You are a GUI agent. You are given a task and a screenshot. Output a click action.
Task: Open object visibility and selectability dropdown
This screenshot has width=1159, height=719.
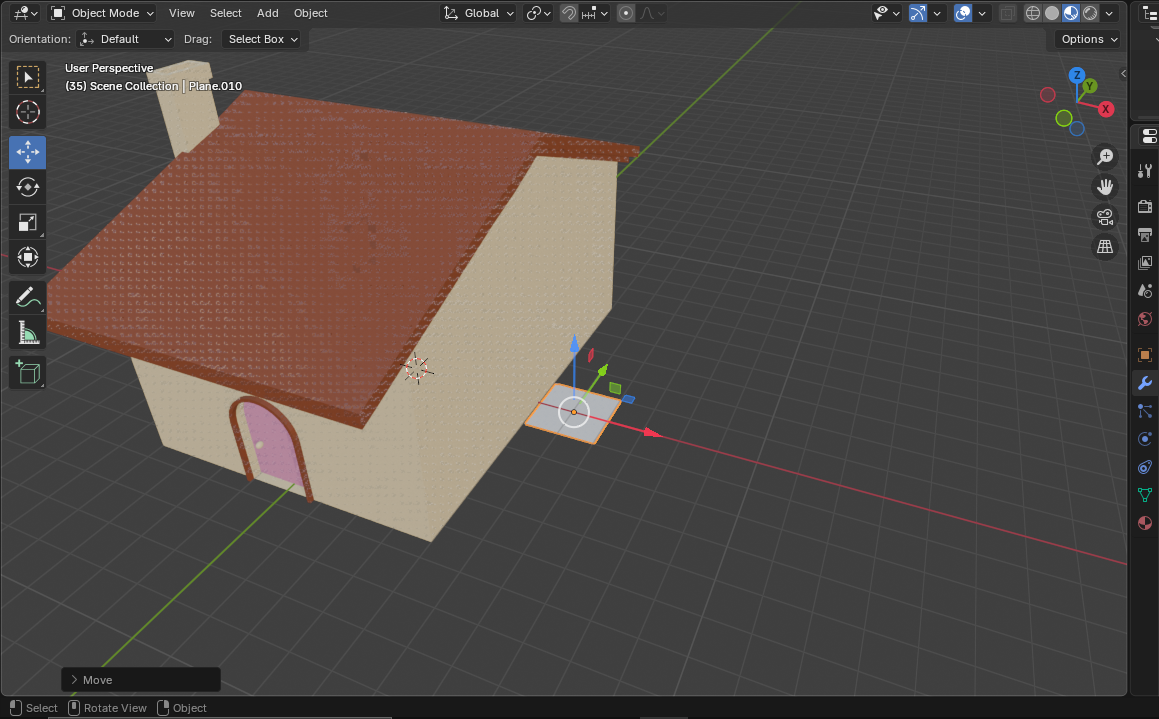[886, 13]
